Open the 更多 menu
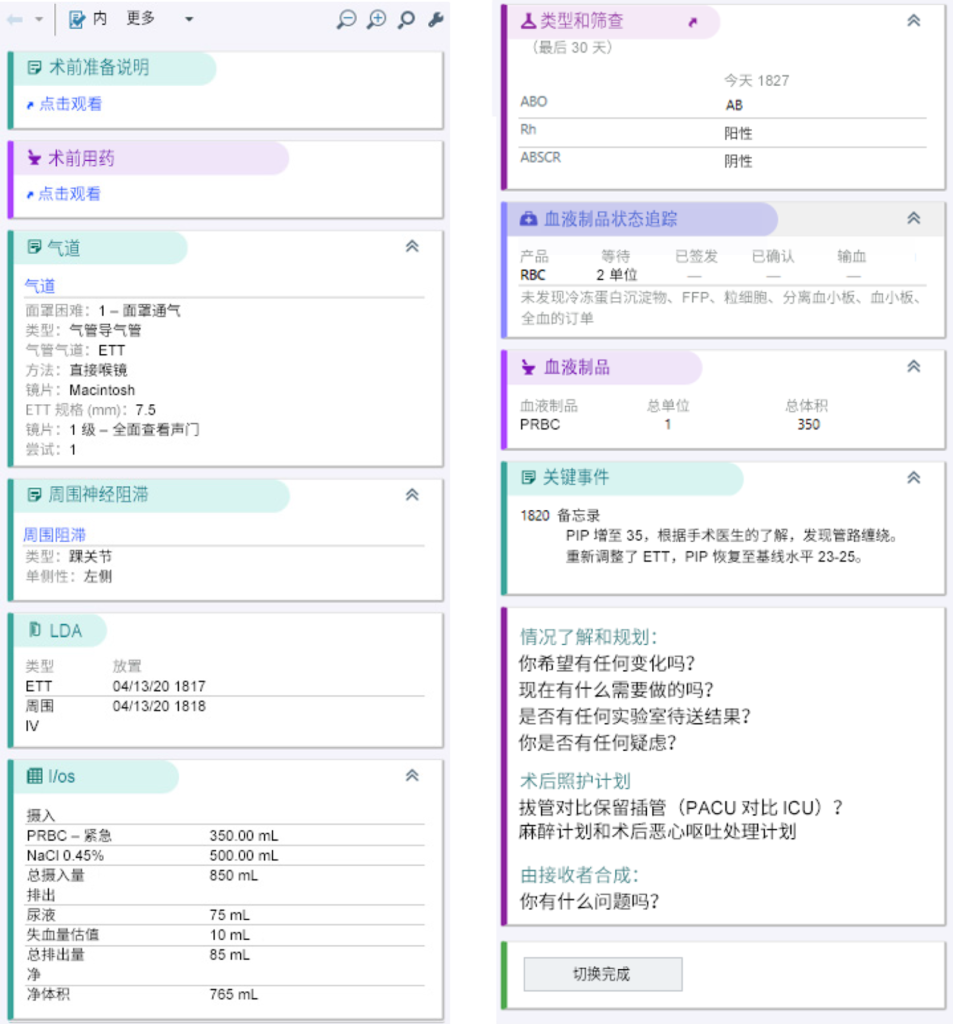The image size is (953, 1024). pos(140,19)
